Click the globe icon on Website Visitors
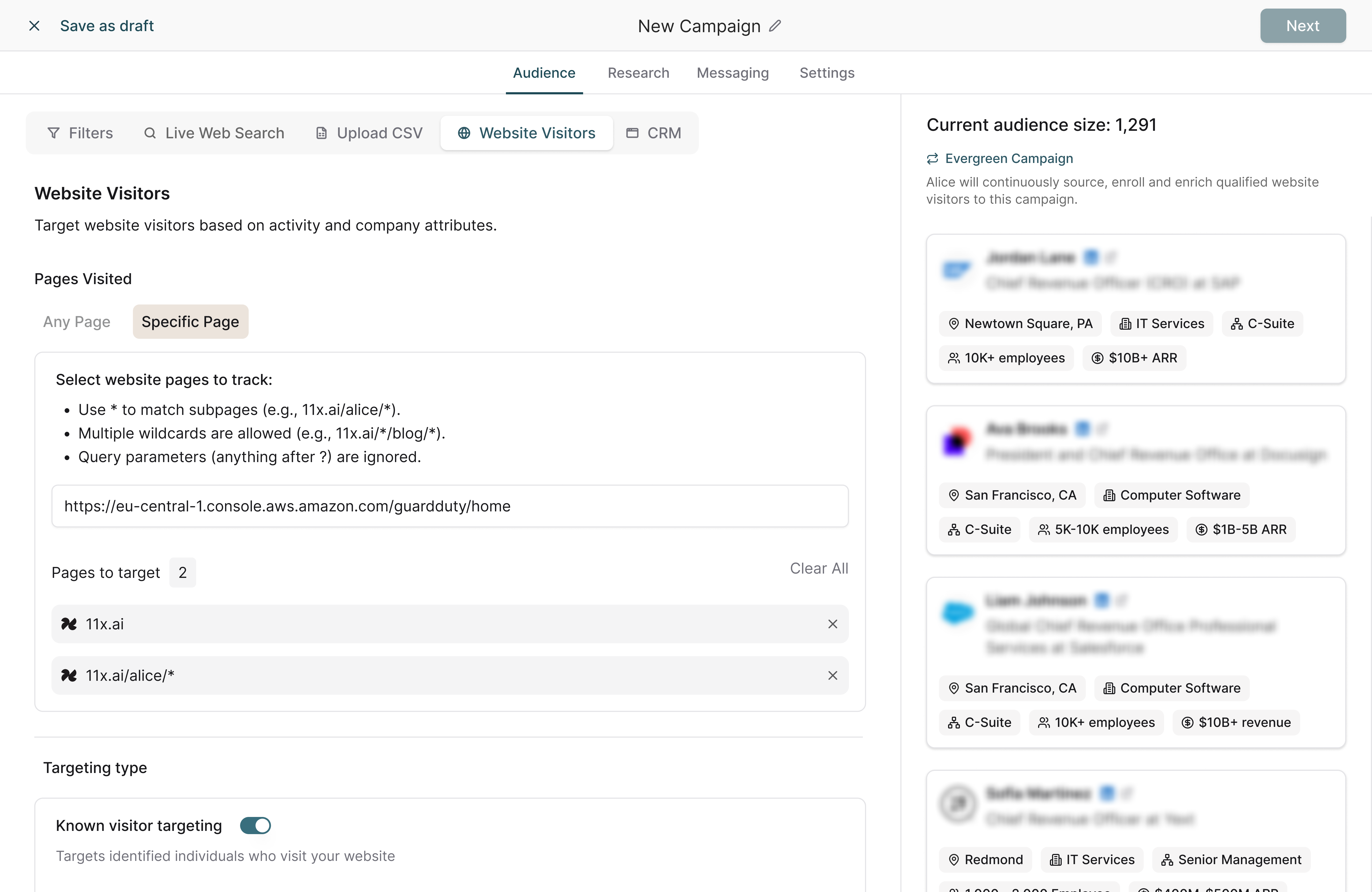The width and height of the screenshot is (1372, 892). point(464,133)
